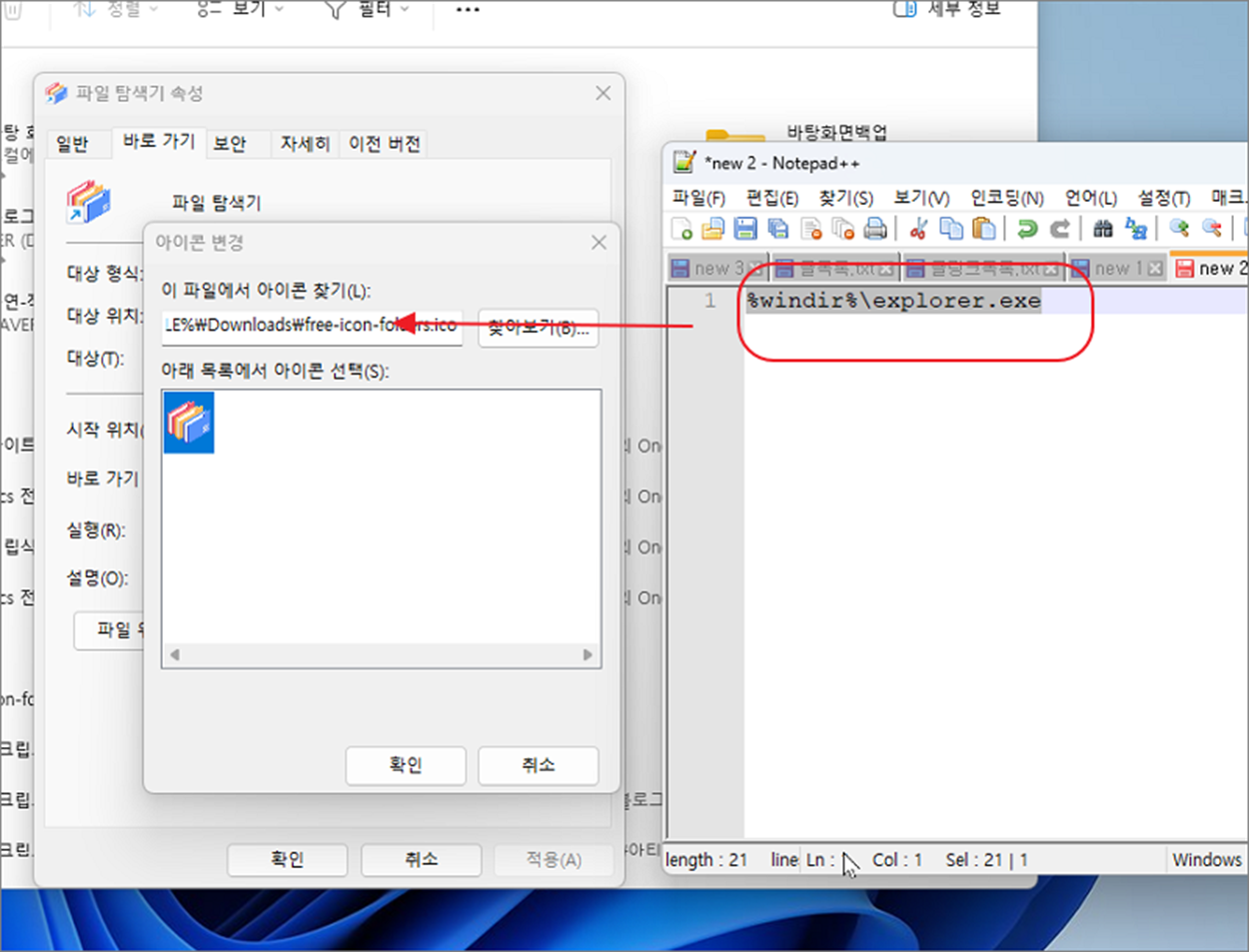Click the 적용(A) apply button
Viewport: 1249px width, 952px height.
click(554, 859)
